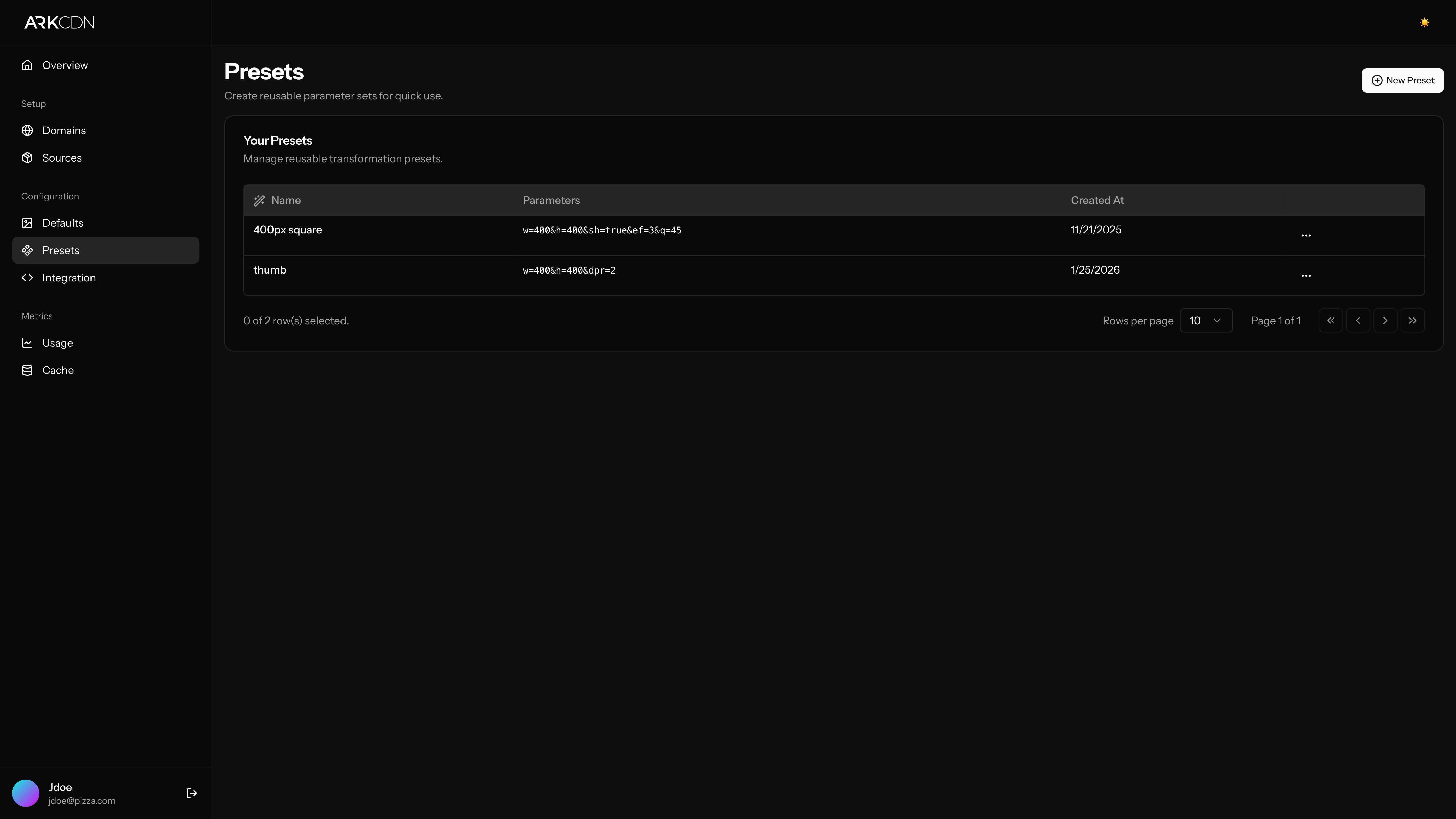Click the Integration code brackets icon
The width and height of the screenshot is (1456, 819).
click(x=27, y=278)
